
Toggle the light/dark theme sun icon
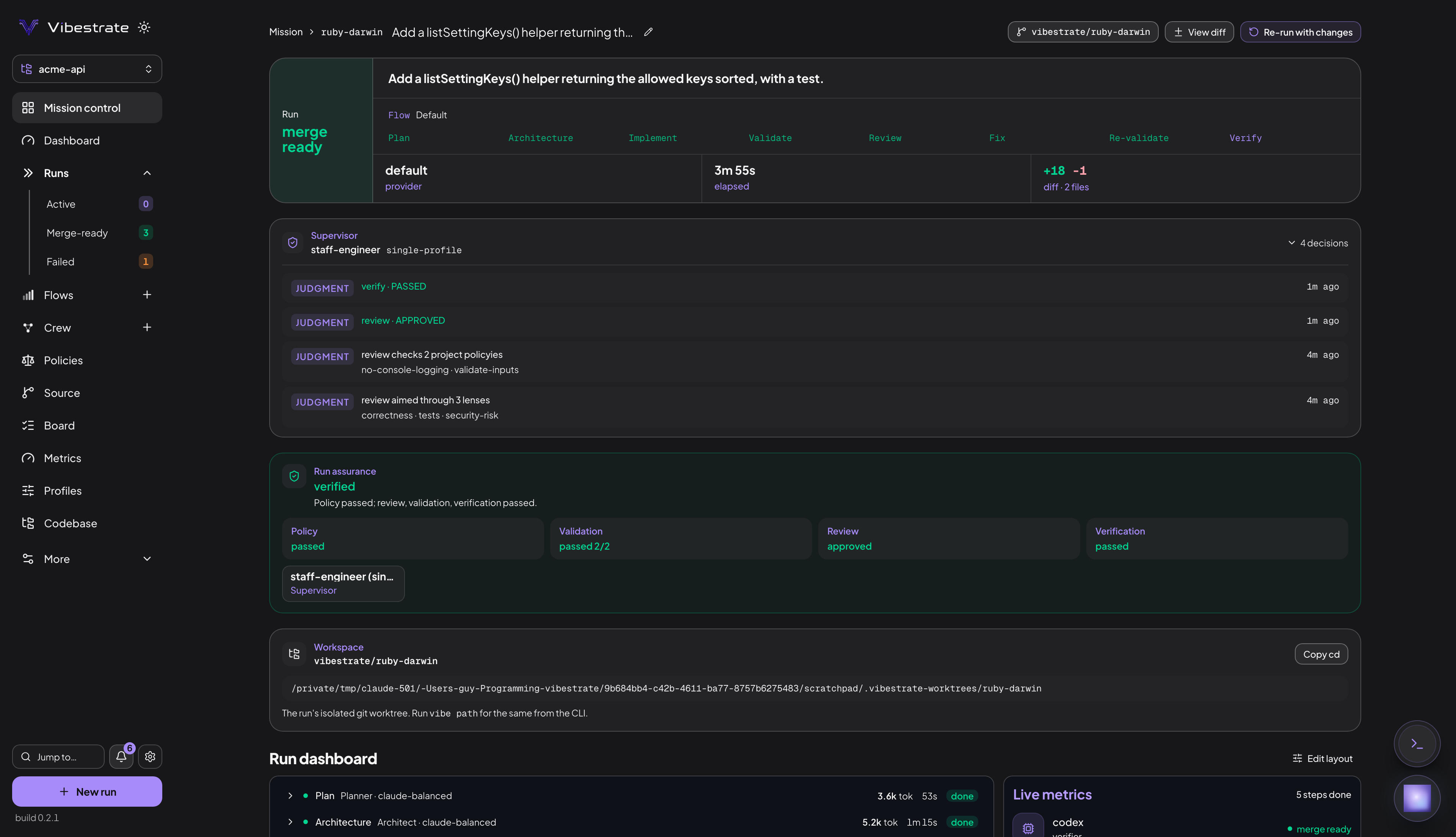(x=144, y=27)
